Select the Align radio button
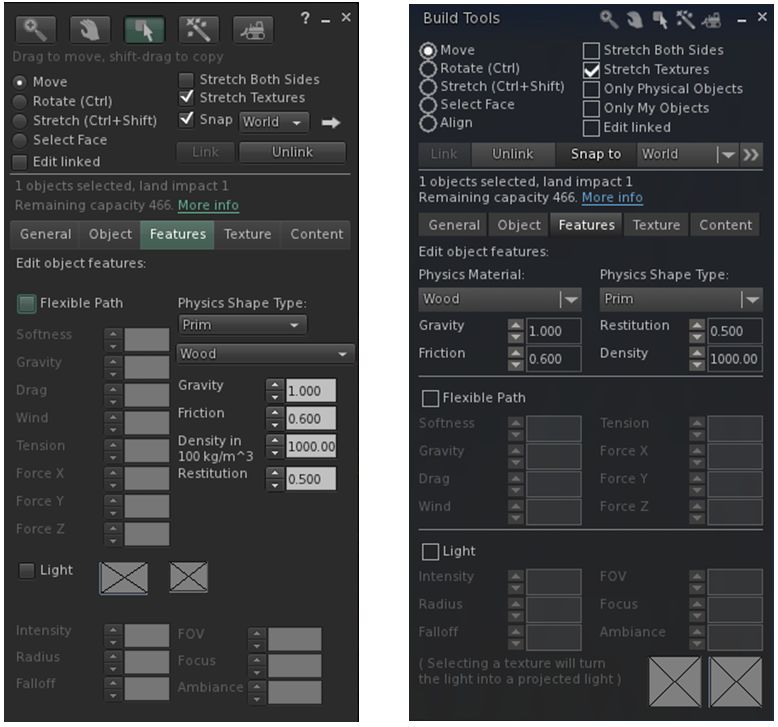Image resolution: width=778 pixels, height=727 pixels. pyautogui.click(x=429, y=123)
